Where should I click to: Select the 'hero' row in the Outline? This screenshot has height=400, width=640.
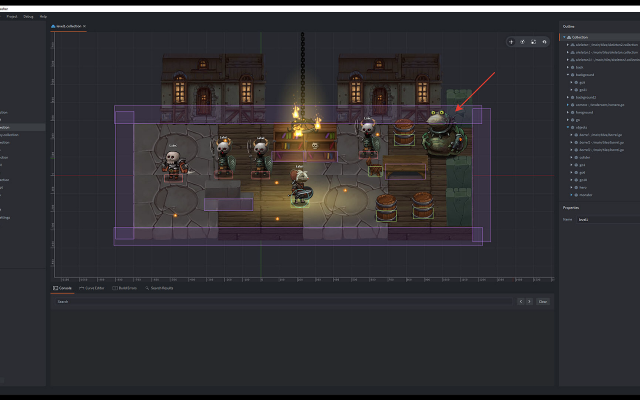click(600, 187)
